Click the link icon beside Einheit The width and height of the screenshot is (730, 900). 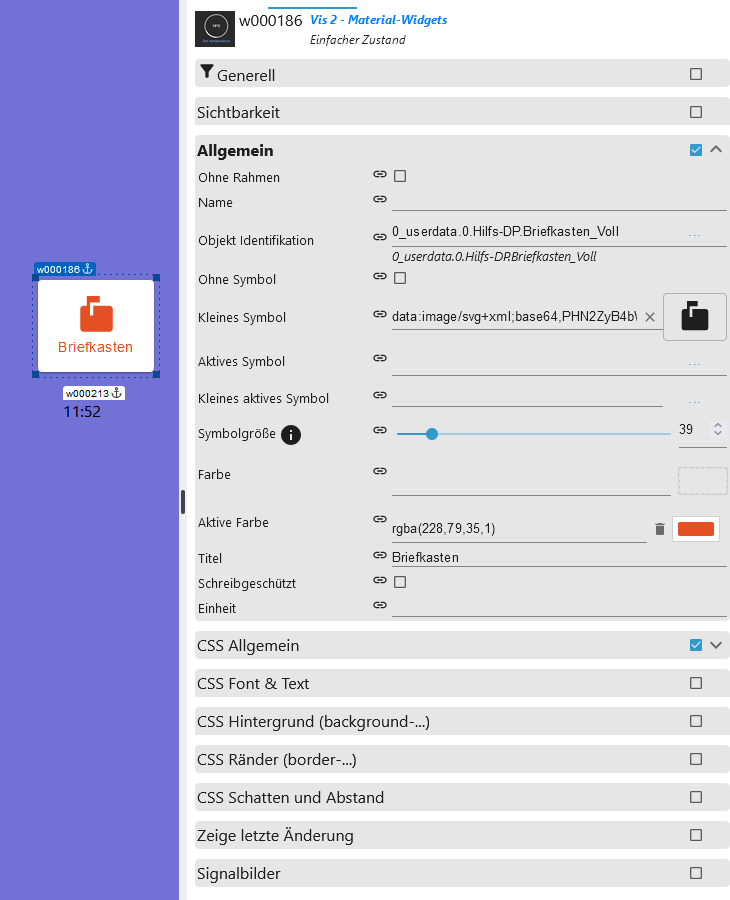380,605
